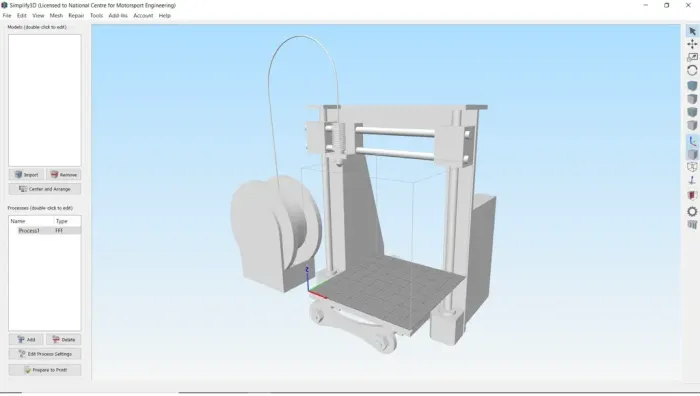Image resolution: width=700 pixels, height=396 pixels.
Task: Open the Mesh menu
Action: (x=56, y=16)
